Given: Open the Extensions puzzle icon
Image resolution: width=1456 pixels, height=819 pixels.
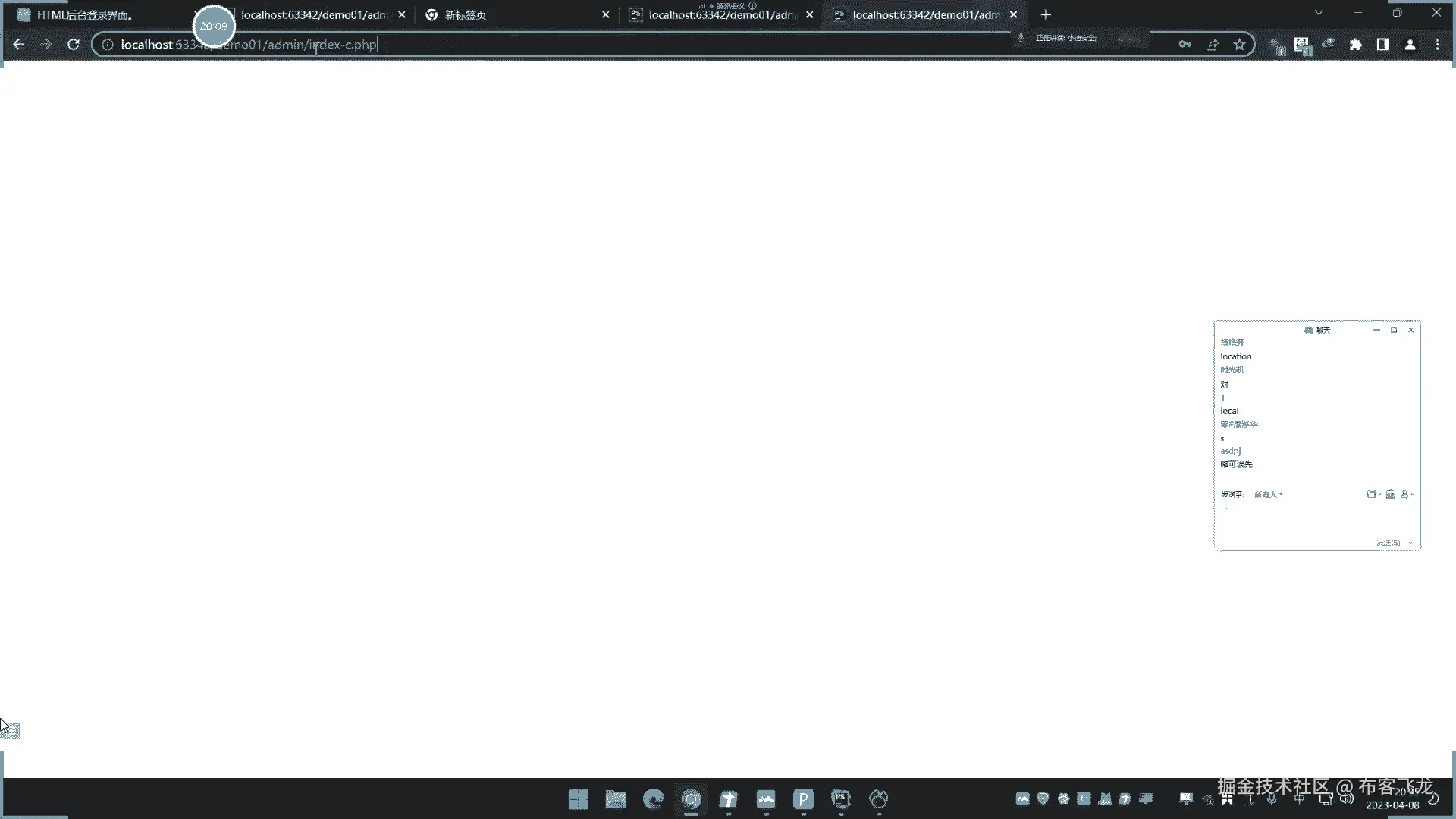Looking at the screenshot, I should (1355, 45).
